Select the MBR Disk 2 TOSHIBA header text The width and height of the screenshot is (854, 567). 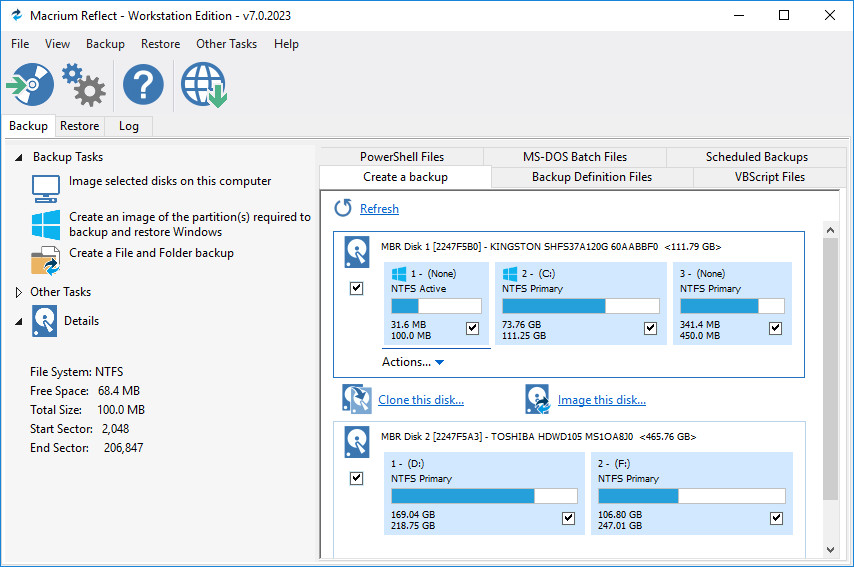pyautogui.click(x=538, y=437)
